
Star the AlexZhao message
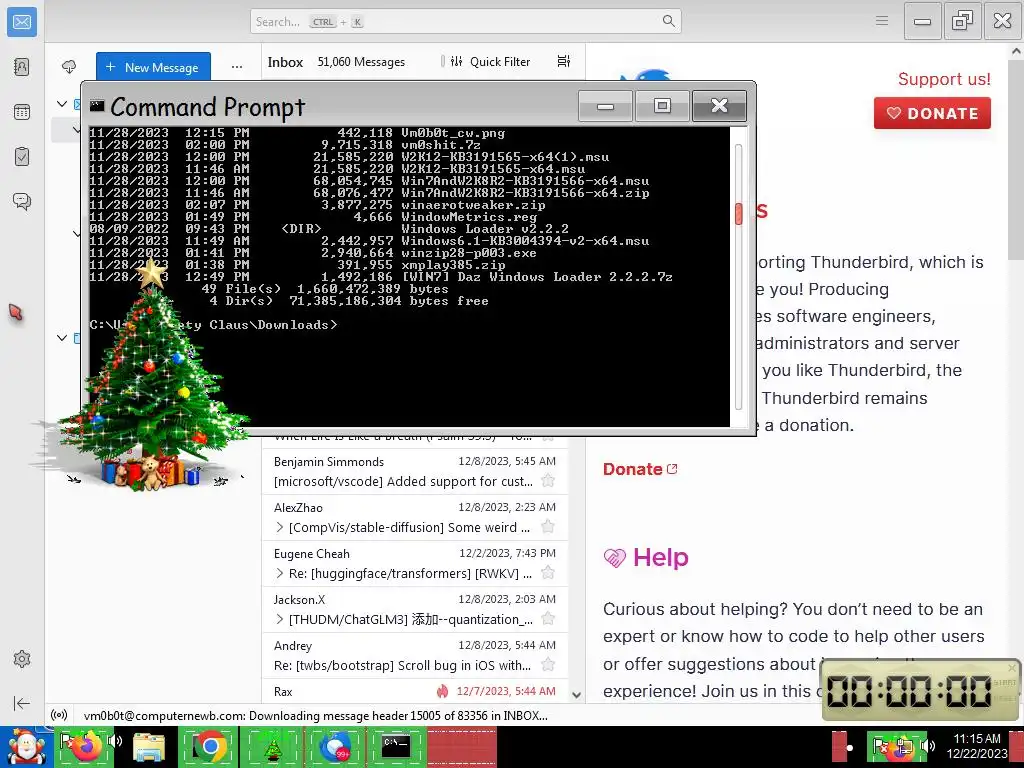pyautogui.click(x=548, y=526)
